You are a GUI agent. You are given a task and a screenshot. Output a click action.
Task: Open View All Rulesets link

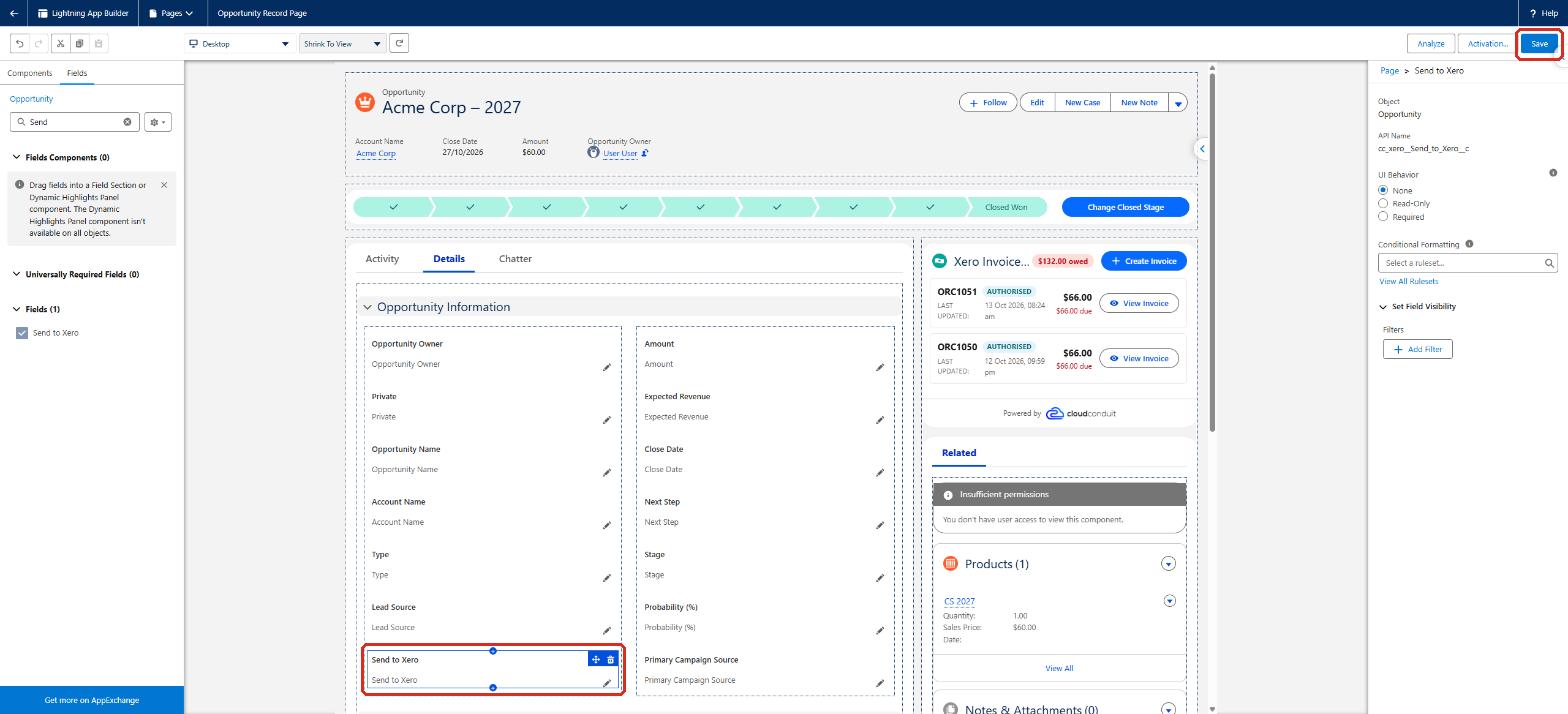[1408, 282]
